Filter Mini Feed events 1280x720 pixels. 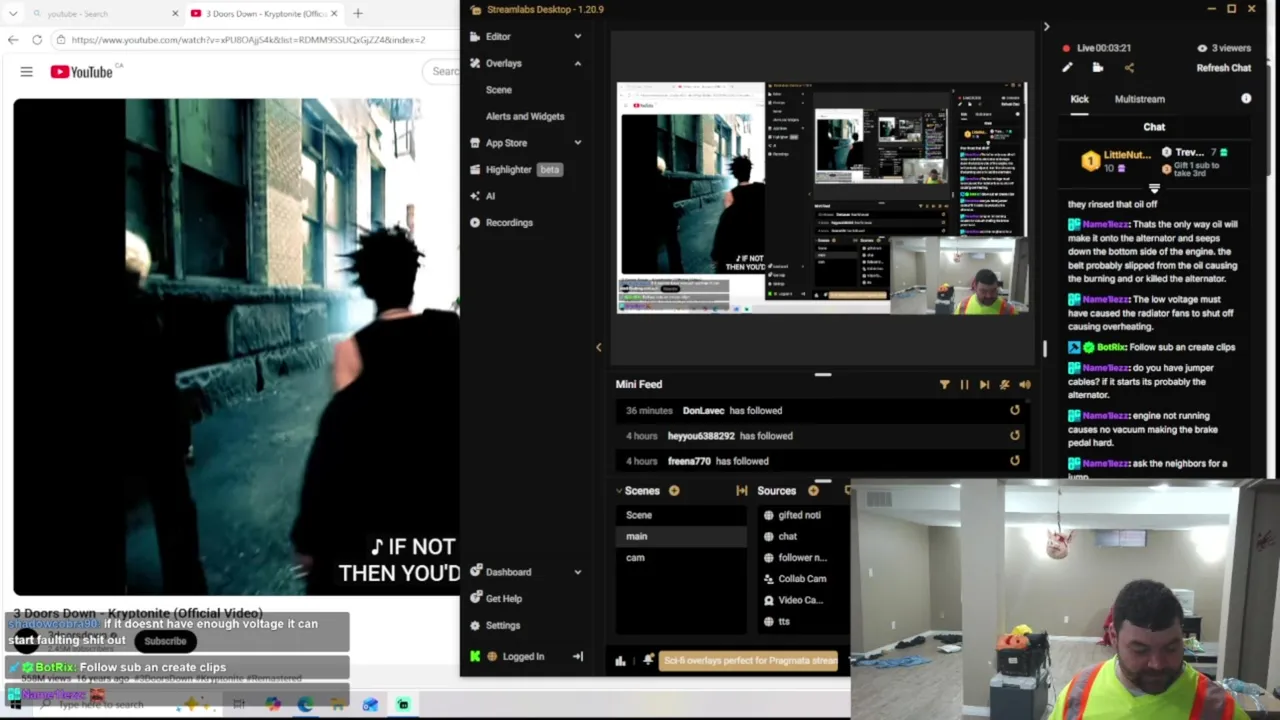click(944, 384)
